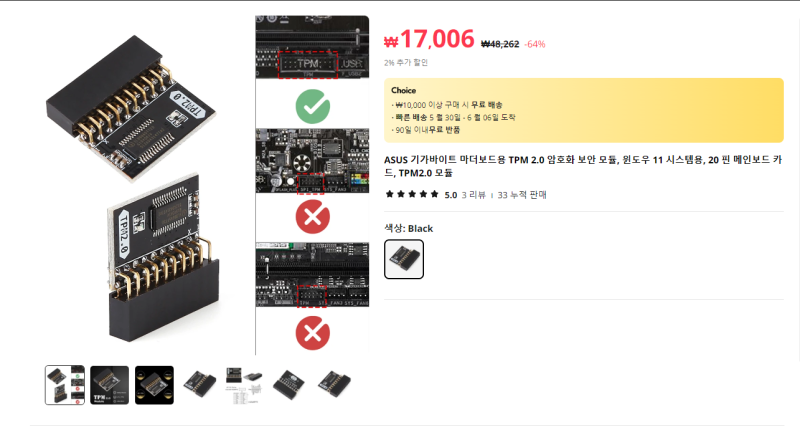The width and height of the screenshot is (800, 445).
Task: Click the 2% 추가 할인 discount text
Action: tap(406, 62)
